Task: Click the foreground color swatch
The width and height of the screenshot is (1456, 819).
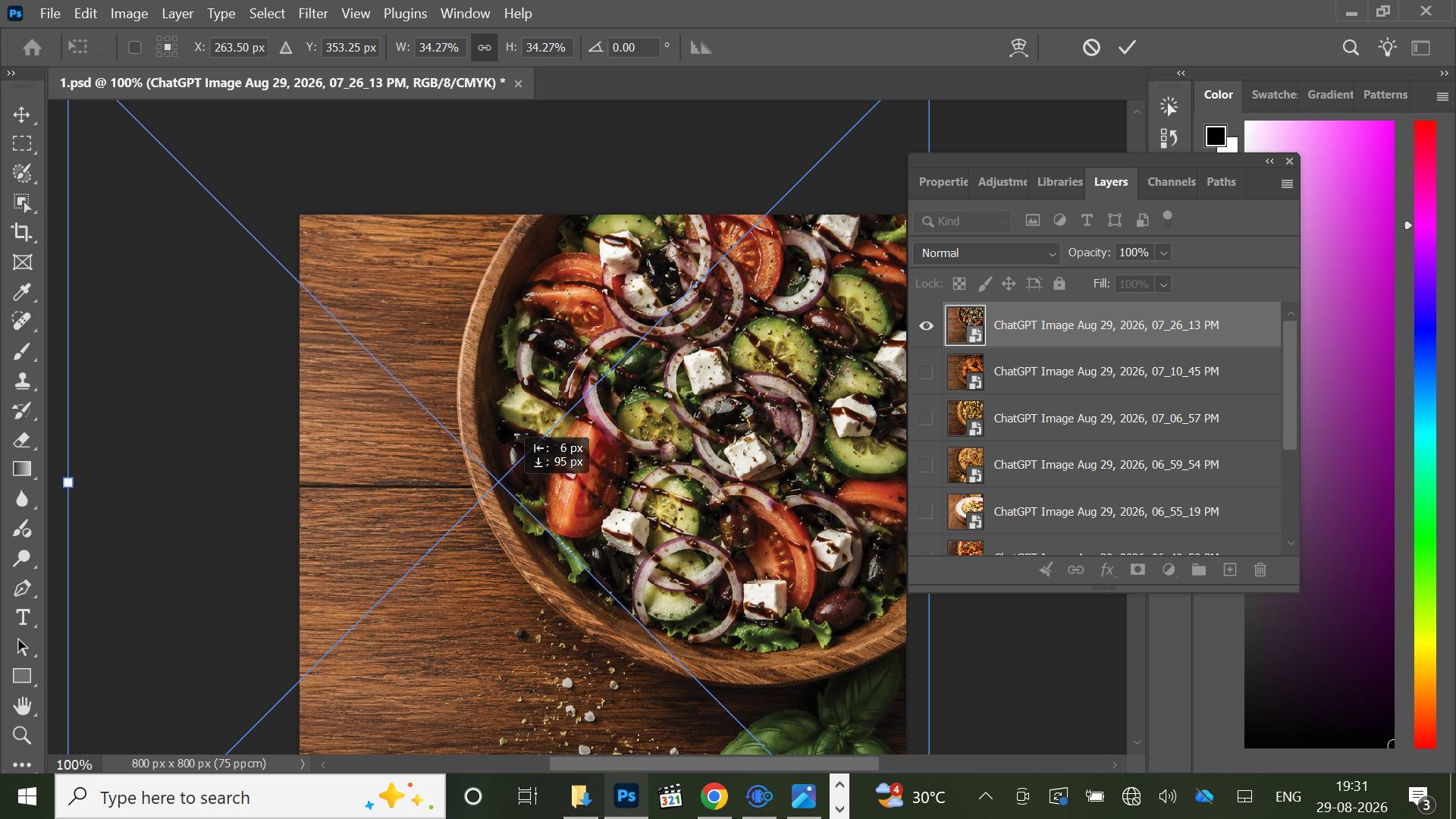Action: point(1216,136)
